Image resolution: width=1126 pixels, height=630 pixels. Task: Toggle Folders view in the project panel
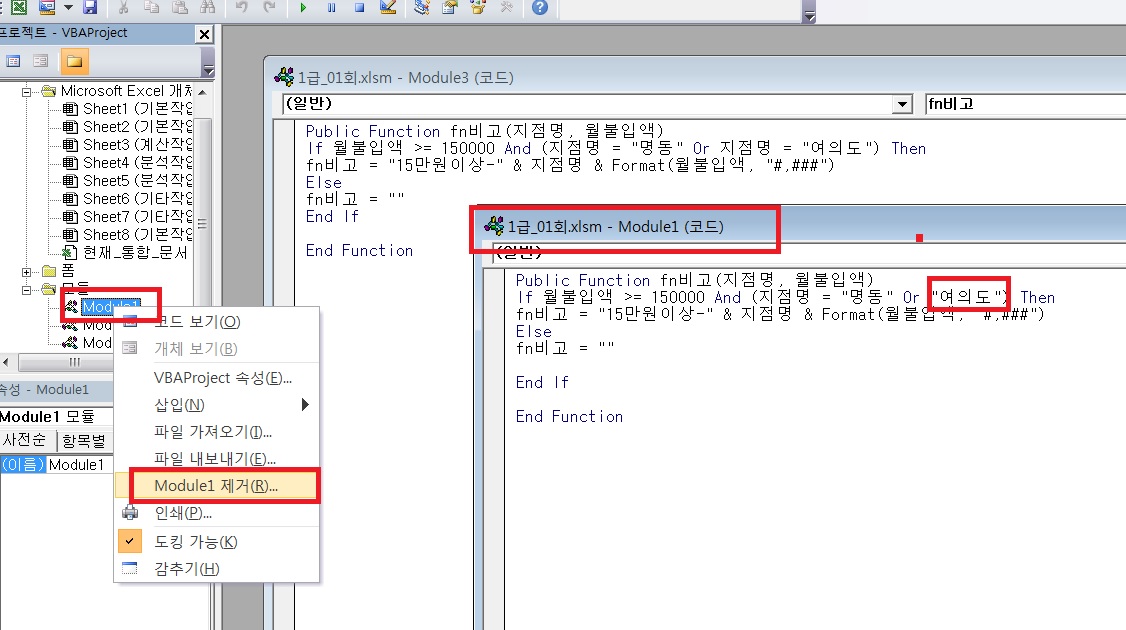click(73, 61)
